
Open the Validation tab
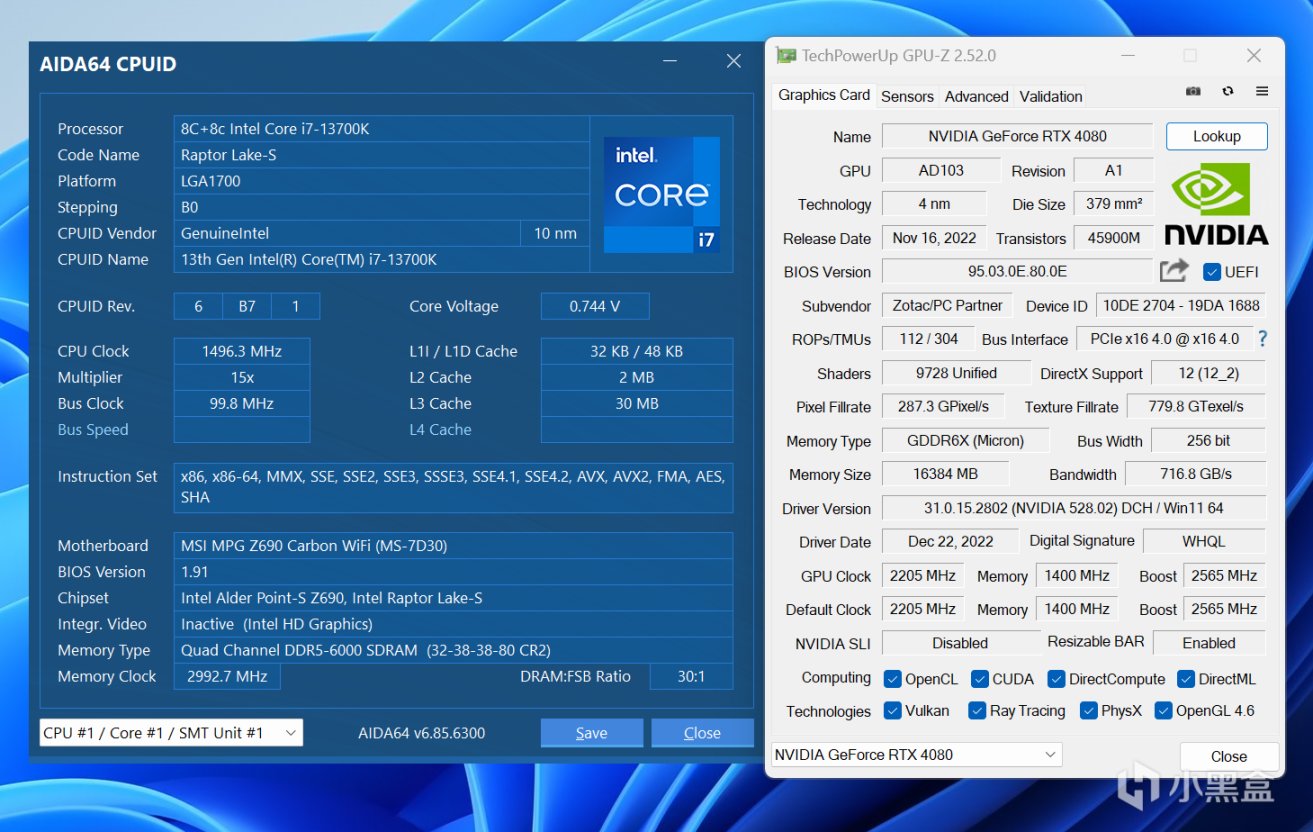[x=1050, y=96]
